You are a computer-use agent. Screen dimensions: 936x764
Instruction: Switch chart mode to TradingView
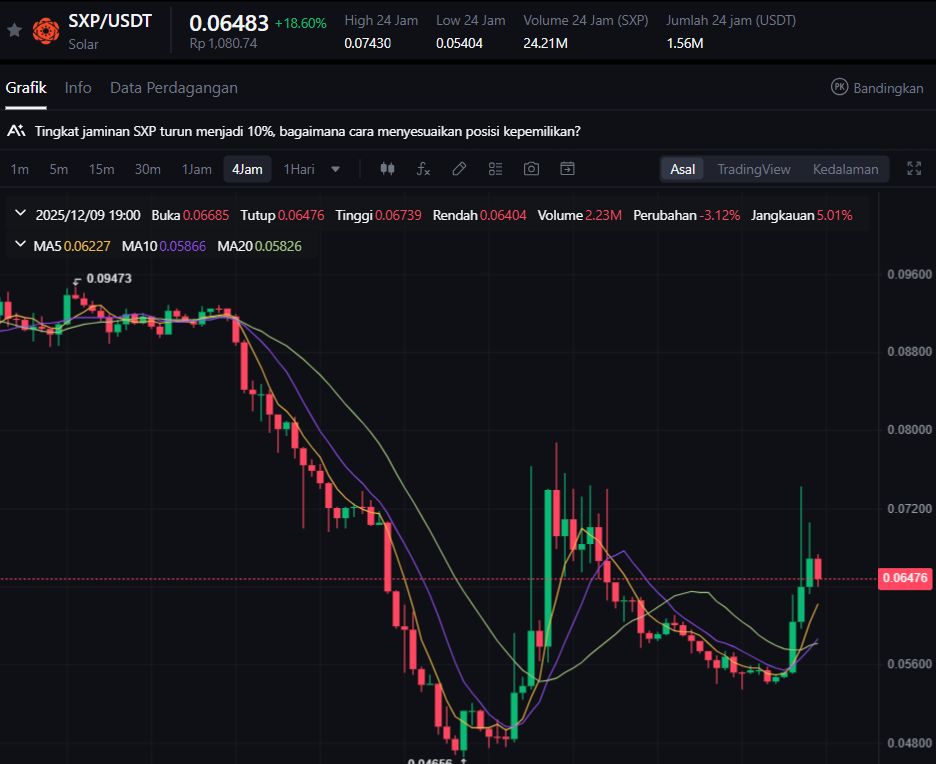click(x=753, y=169)
